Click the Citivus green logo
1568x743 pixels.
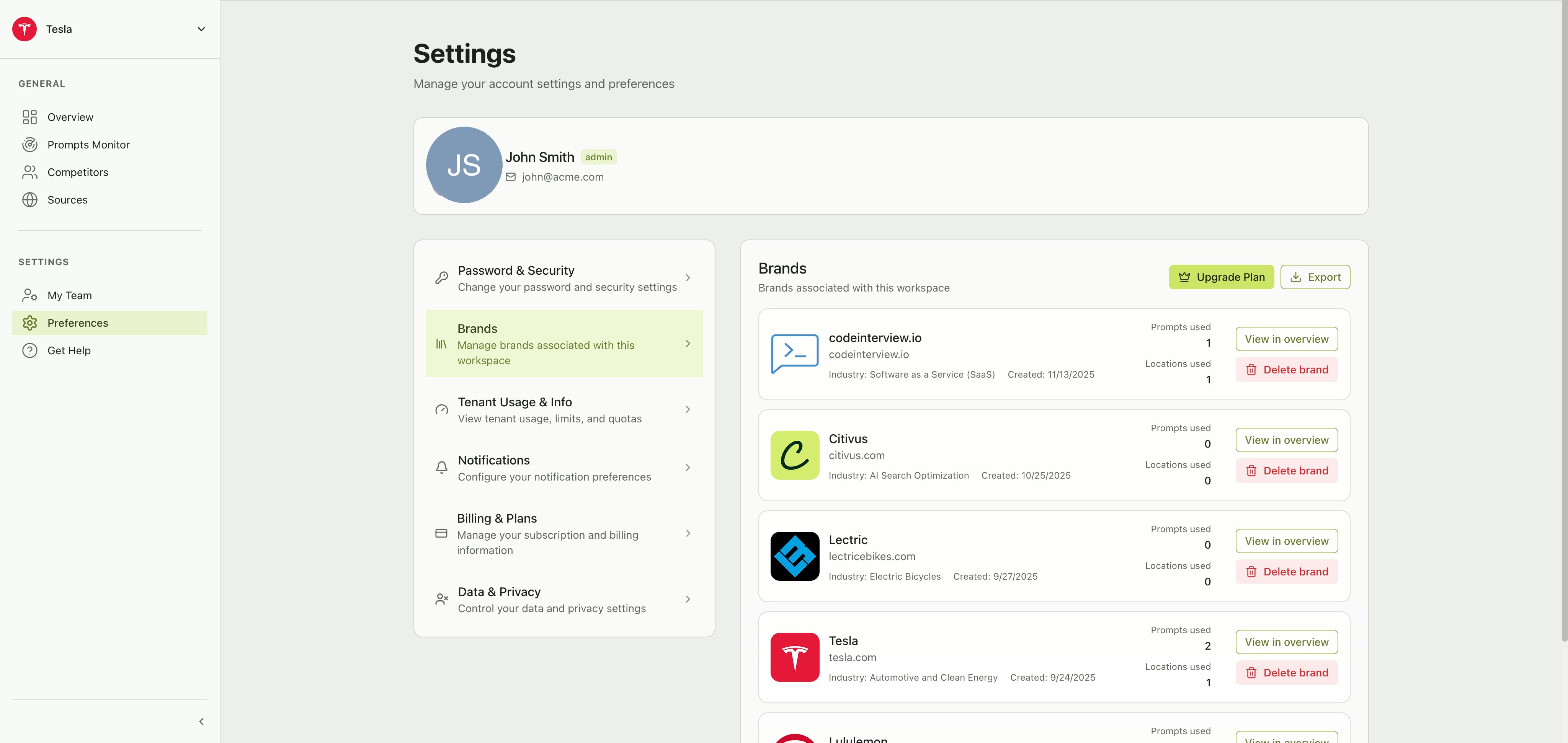click(794, 455)
